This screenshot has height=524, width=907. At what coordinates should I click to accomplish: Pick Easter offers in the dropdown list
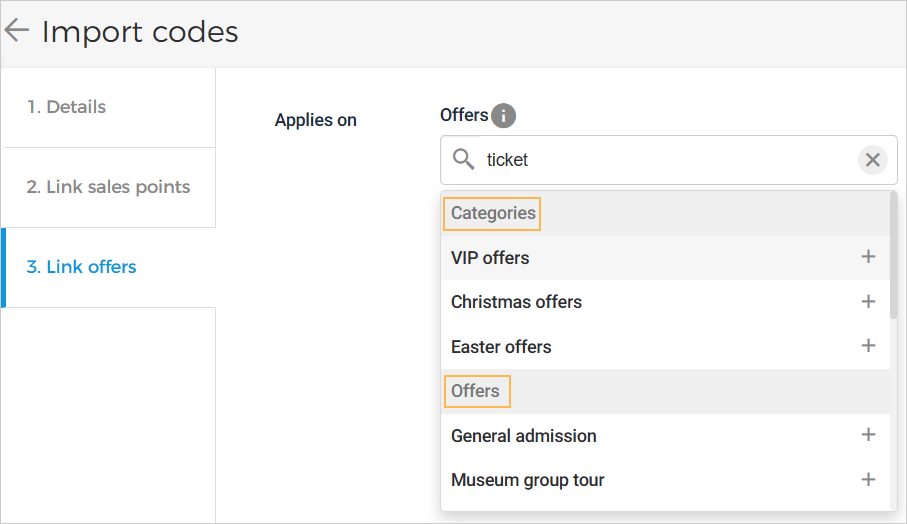coord(501,347)
